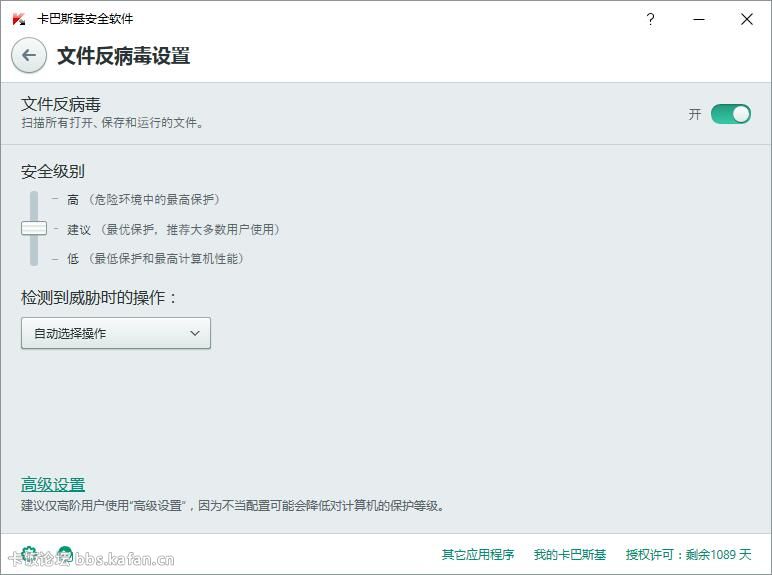Screen dimensions: 772x575
Task: Open the 自动选择操作 dropdown
Action: click(116, 333)
